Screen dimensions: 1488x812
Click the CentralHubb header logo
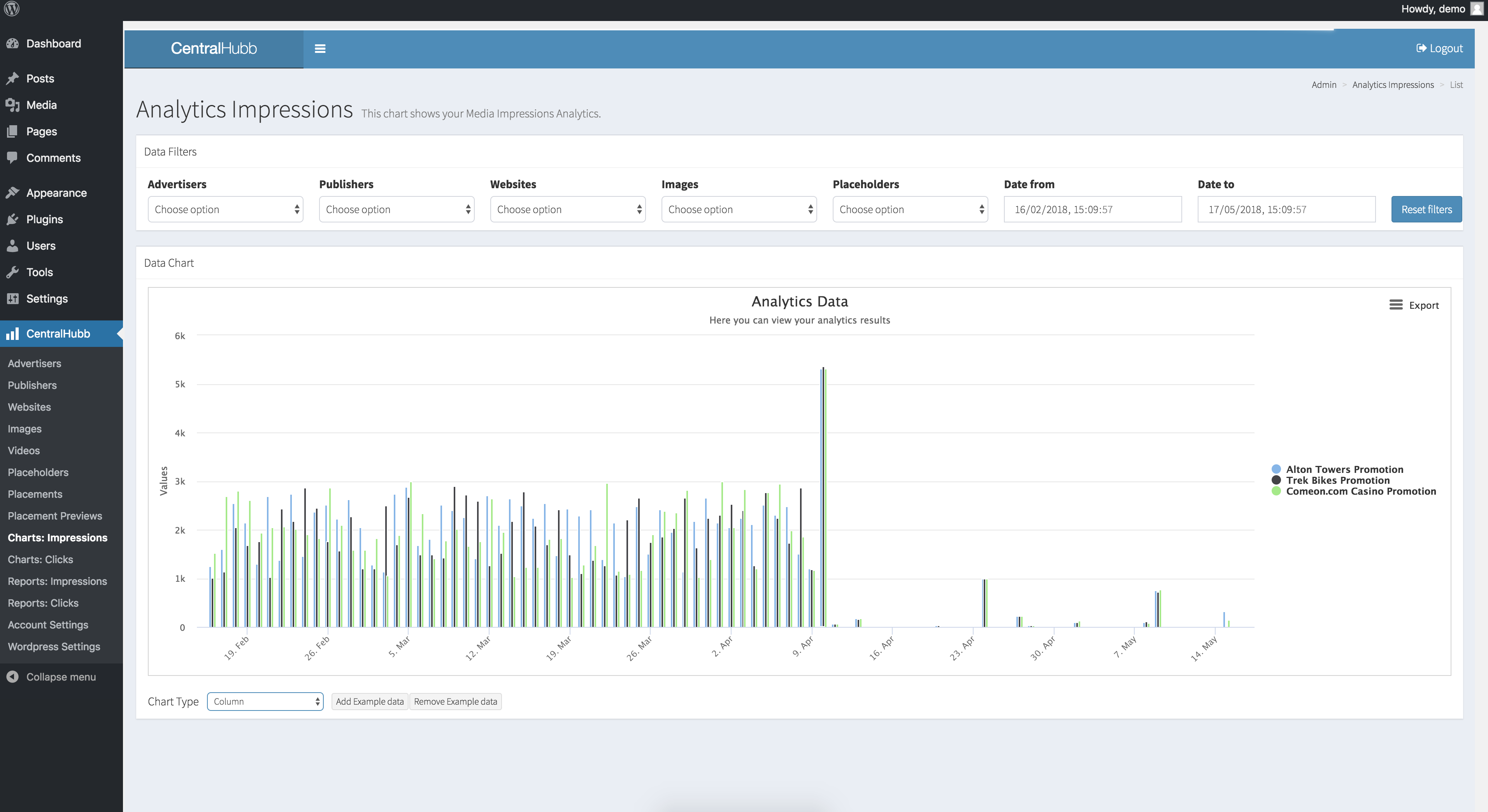[214, 49]
